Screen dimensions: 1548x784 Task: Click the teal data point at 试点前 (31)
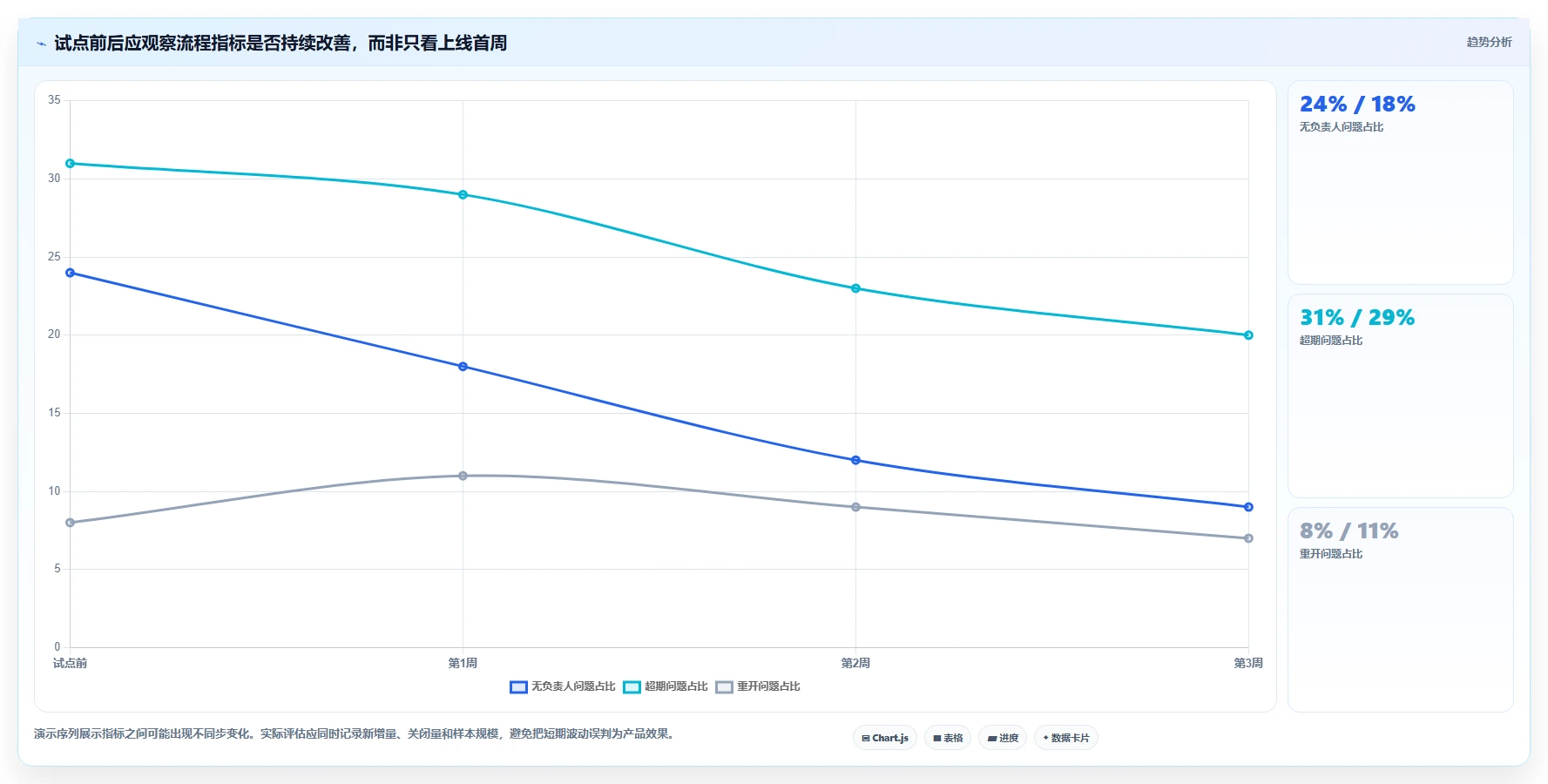coord(71,164)
